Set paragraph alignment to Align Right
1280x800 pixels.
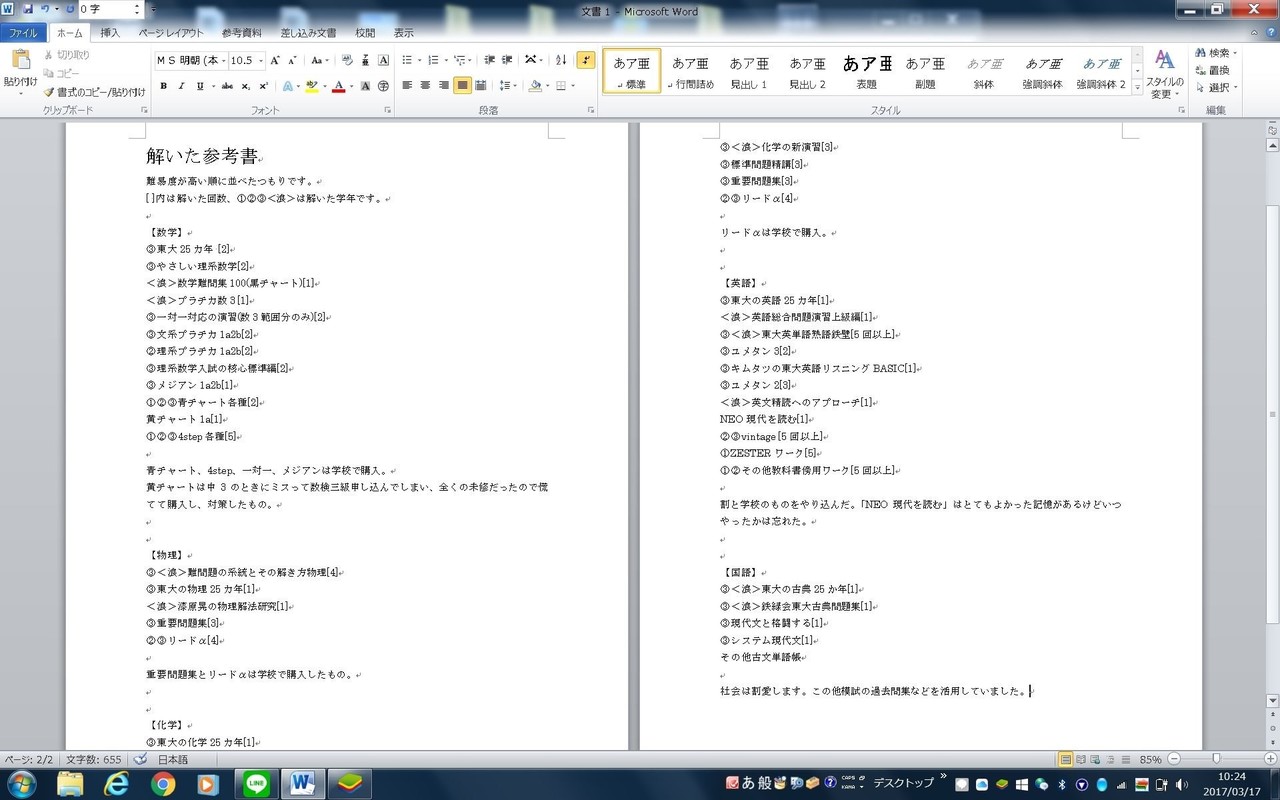pyautogui.click(x=443, y=86)
